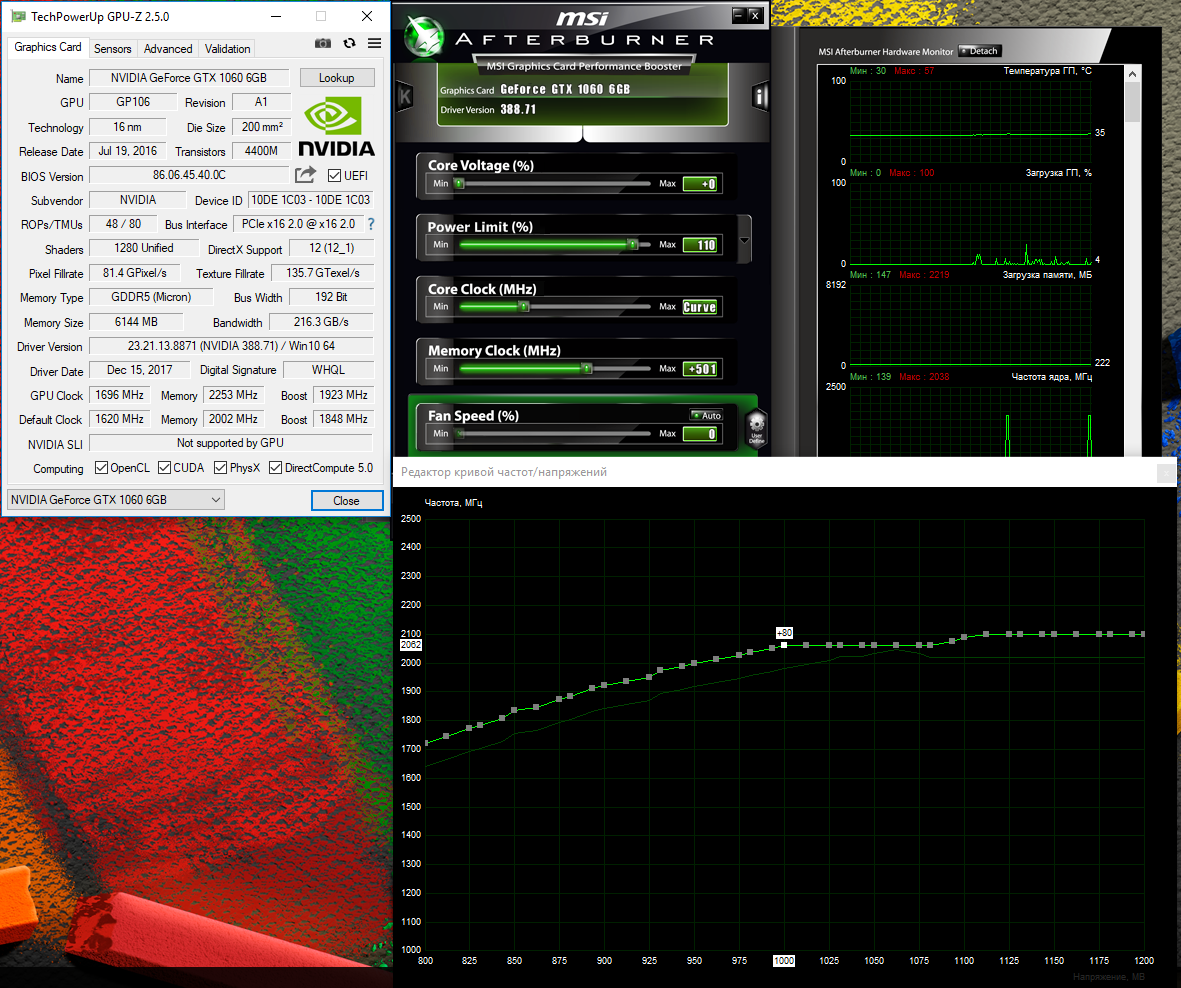
Task: Click the Bus Interface question mark
Action: pos(371,224)
